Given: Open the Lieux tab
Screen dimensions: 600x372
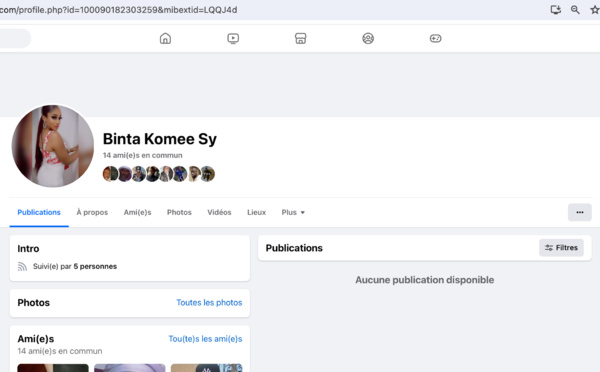Looking at the screenshot, I should pos(256,212).
